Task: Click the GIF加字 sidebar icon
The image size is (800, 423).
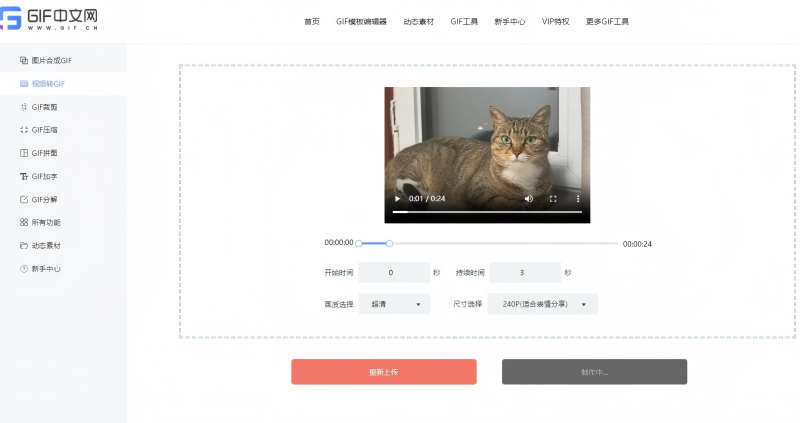Action: (23, 177)
